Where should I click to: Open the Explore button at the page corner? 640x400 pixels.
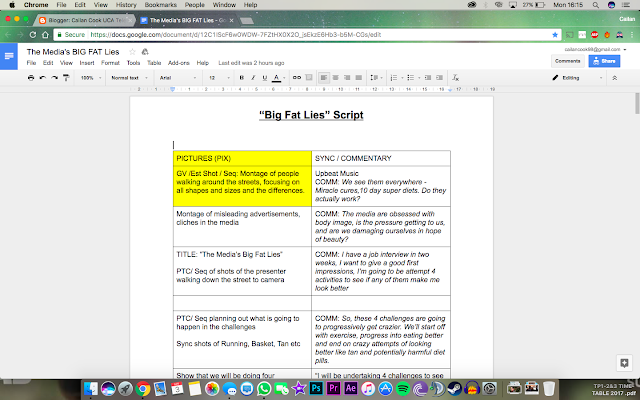click(x=624, y=363)
